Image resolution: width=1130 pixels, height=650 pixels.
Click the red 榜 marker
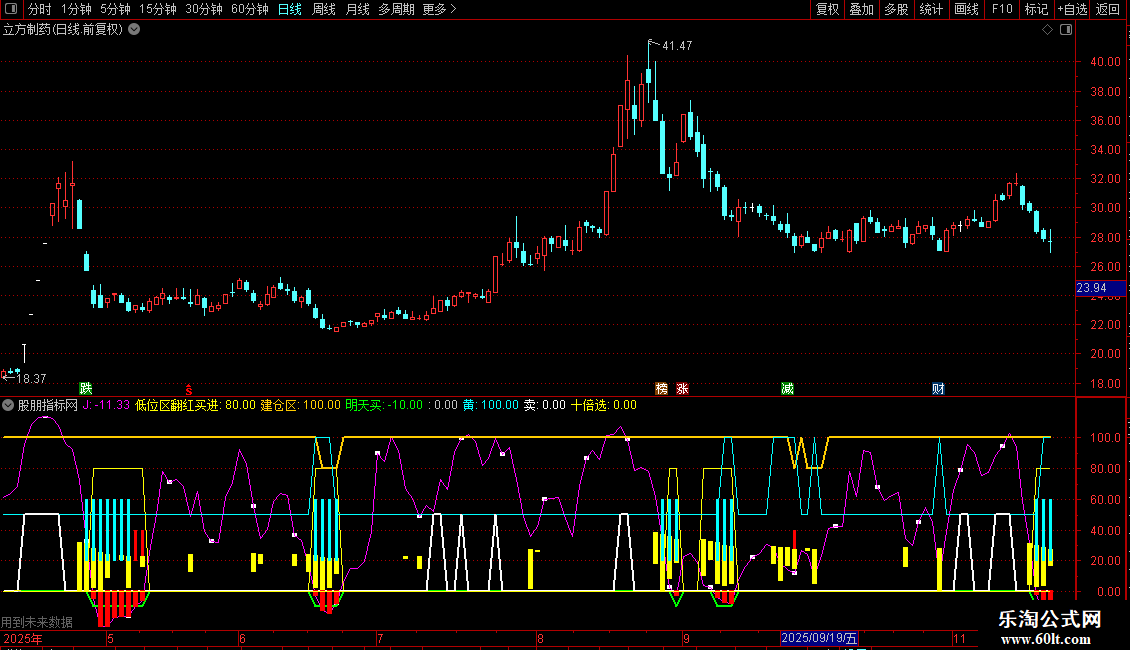click(662, 388)
